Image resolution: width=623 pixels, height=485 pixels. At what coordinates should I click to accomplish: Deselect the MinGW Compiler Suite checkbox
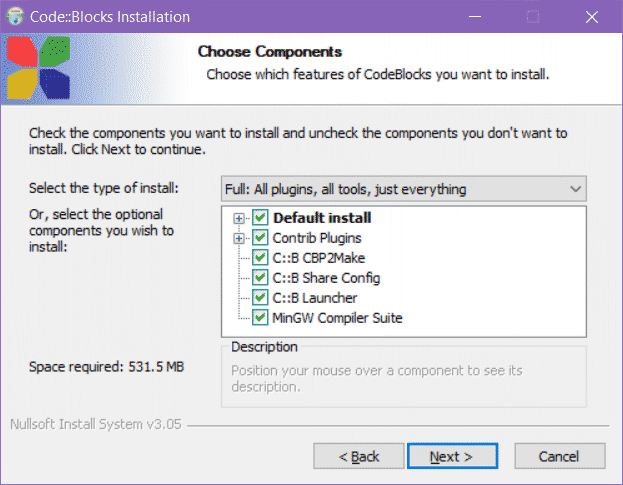click(260, 318)
